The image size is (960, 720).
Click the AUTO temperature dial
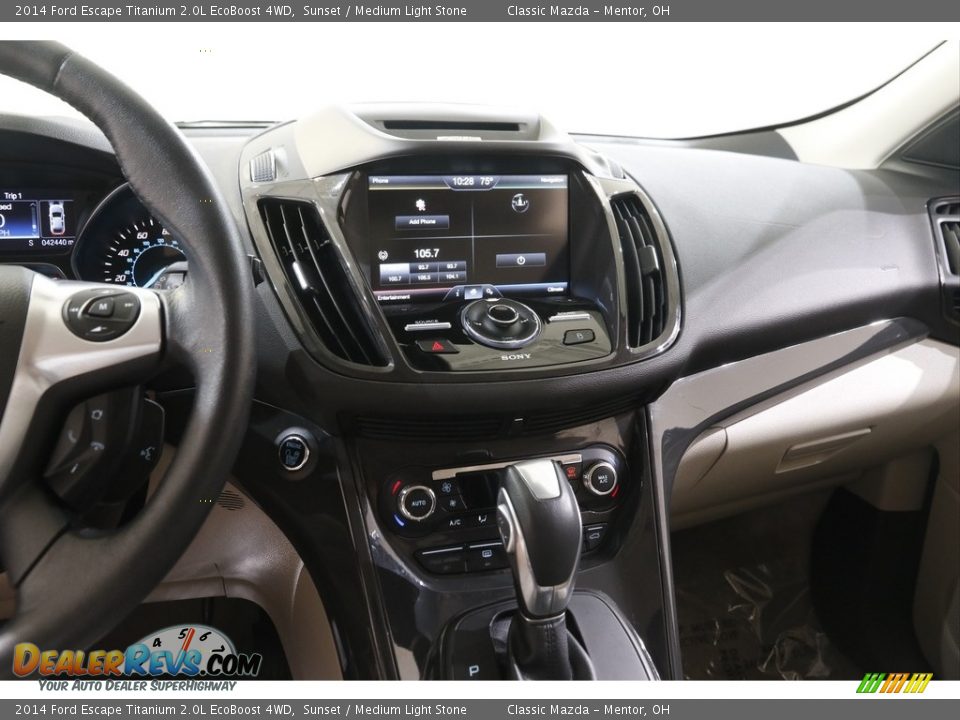pyautogui.click(x=419, y=502)
